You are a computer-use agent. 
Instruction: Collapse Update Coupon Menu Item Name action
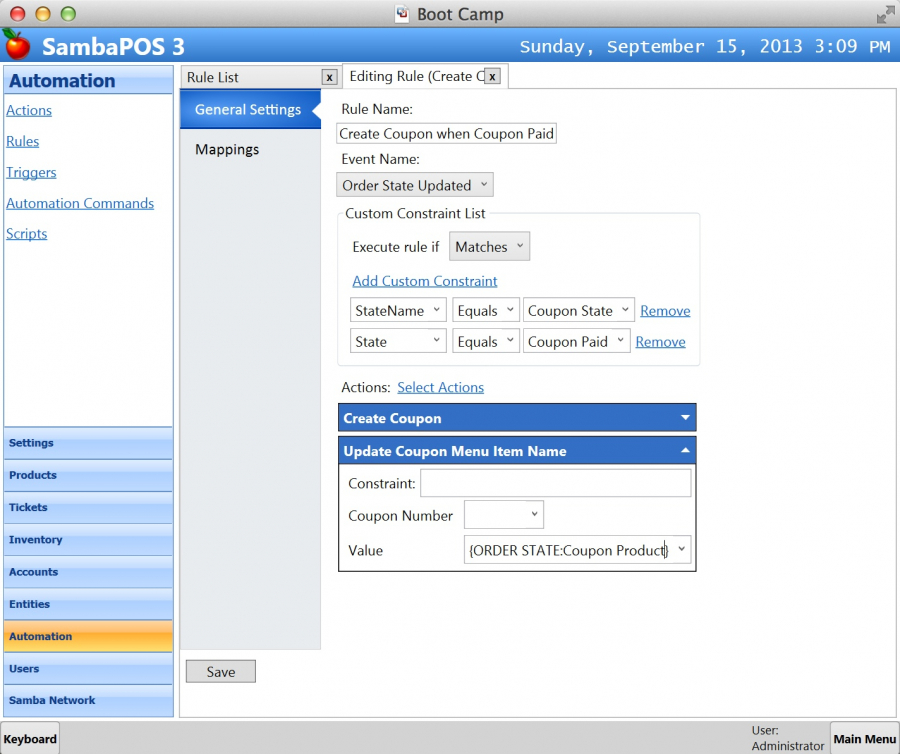pyautogui.click(x=685, y=451)
